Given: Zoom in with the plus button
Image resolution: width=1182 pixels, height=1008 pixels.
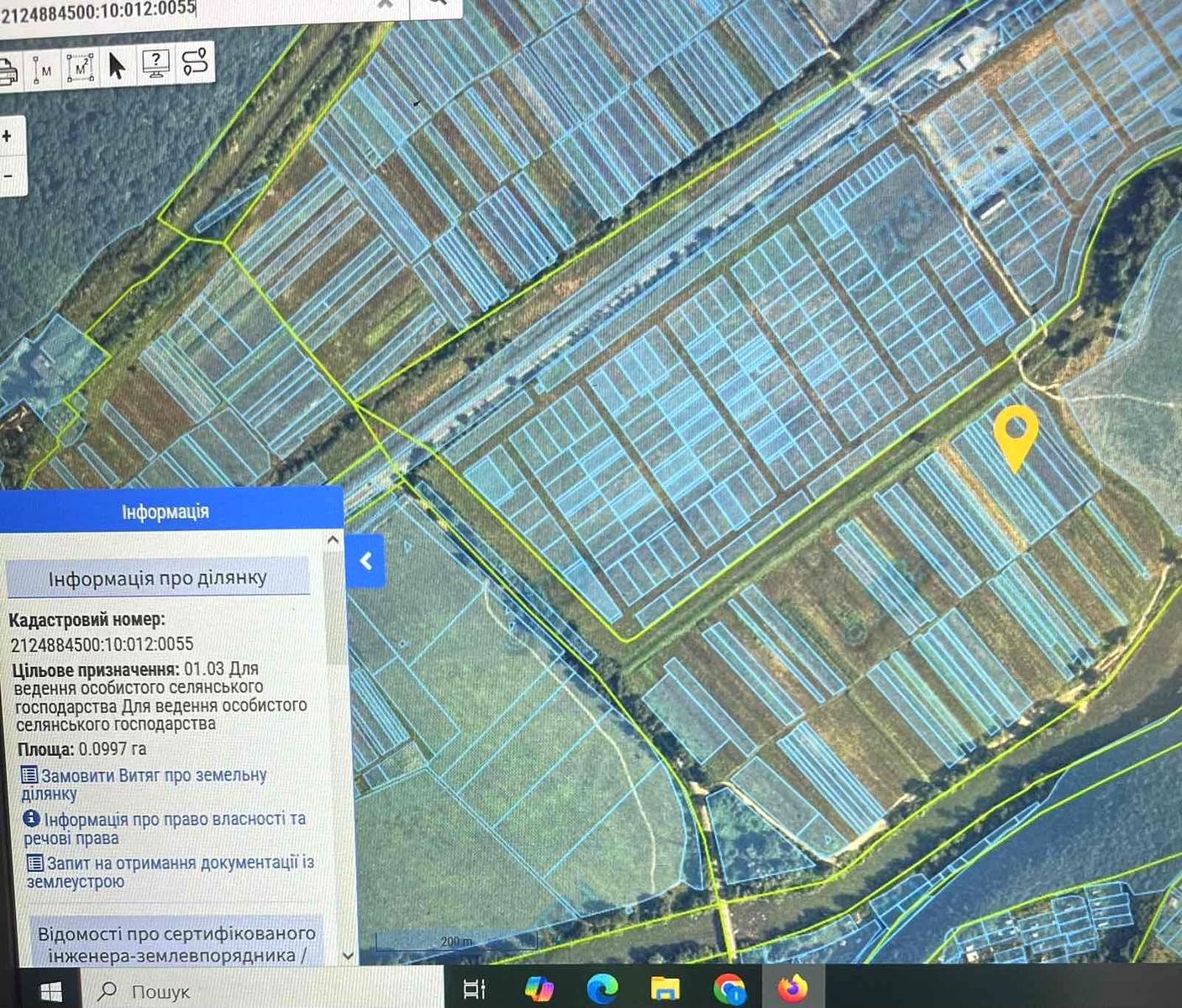Looking at the screenshot, I should tap(8, 136).
